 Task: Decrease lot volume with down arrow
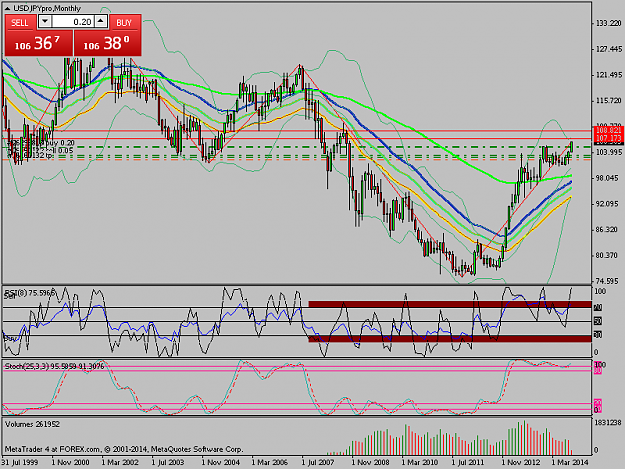tap(45, 21)
